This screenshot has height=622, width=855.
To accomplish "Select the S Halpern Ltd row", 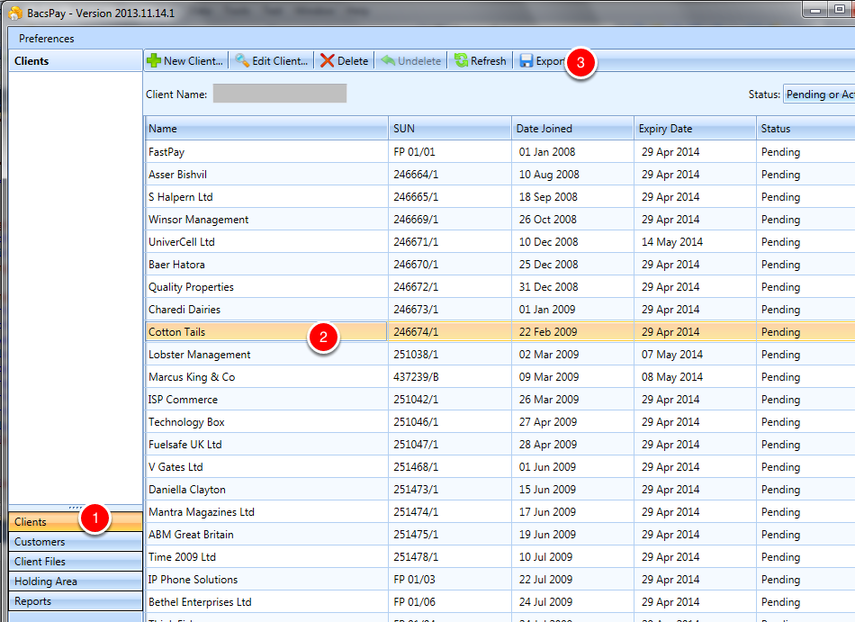I will pyautogui.click(x=500, y=197).
